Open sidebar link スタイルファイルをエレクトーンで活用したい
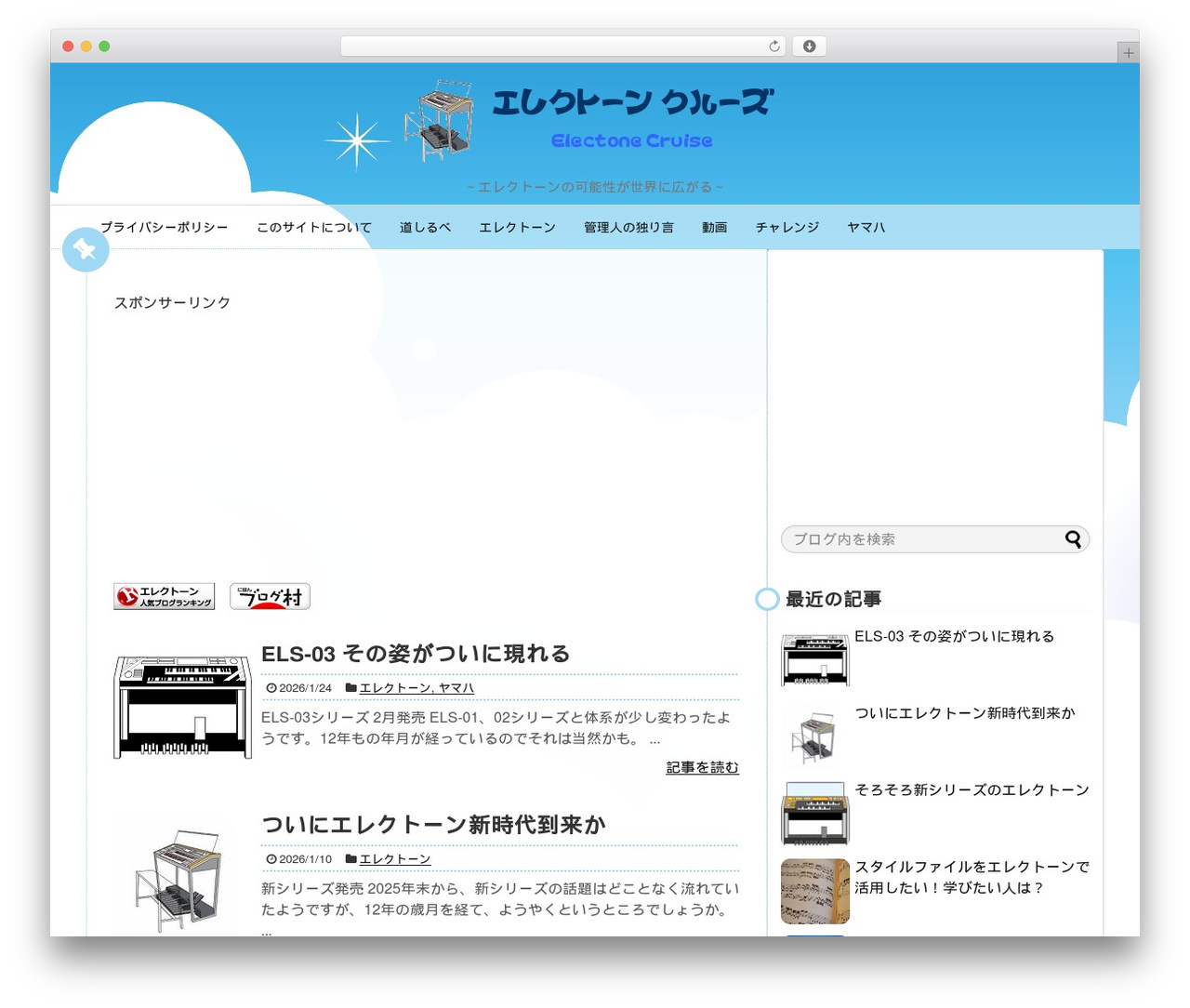The width and height of the screenshot is (1190, 1008). tap(972, 877)
